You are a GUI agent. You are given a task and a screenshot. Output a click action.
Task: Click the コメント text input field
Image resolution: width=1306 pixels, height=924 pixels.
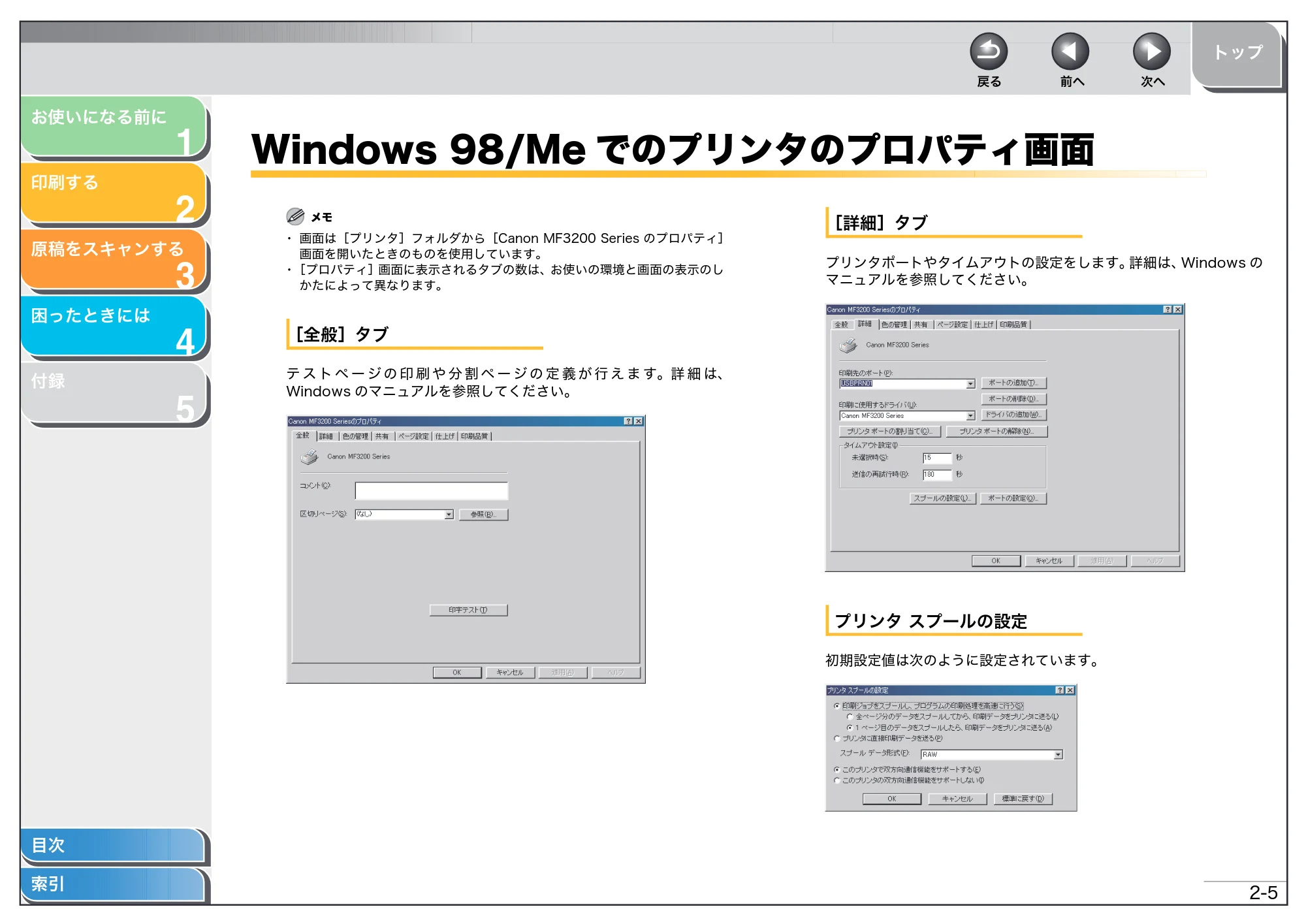pos(432,491)
